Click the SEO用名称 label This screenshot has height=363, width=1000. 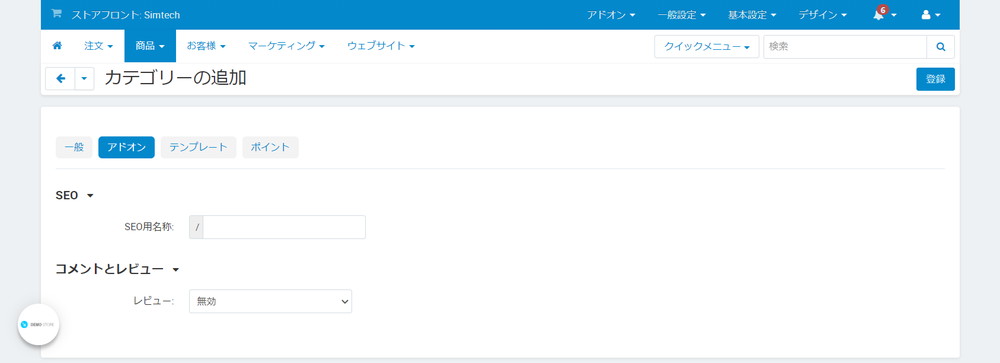tap(149, 227)
